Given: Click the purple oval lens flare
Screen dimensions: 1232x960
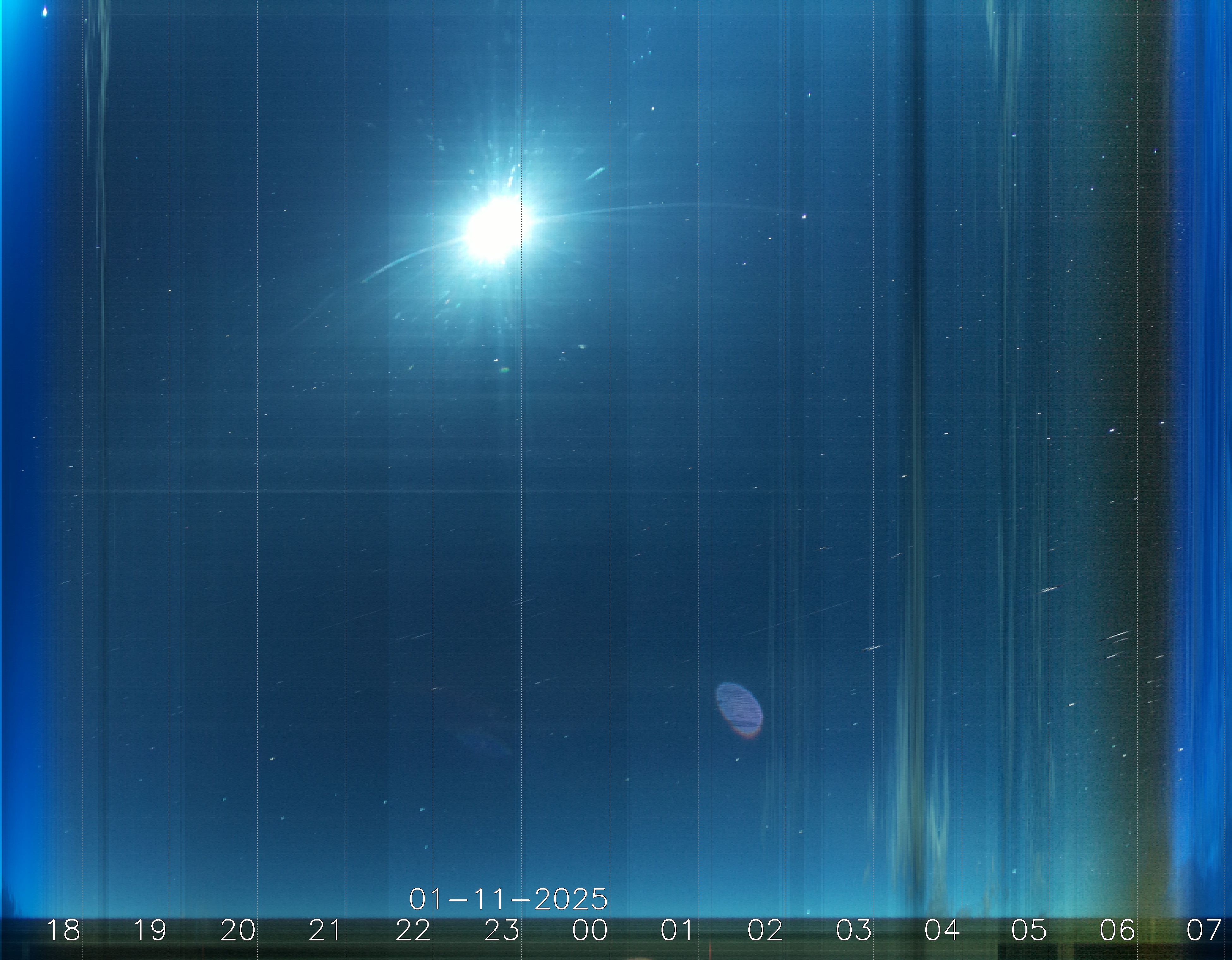Looking at the screenshot, I should coord(740,710).
